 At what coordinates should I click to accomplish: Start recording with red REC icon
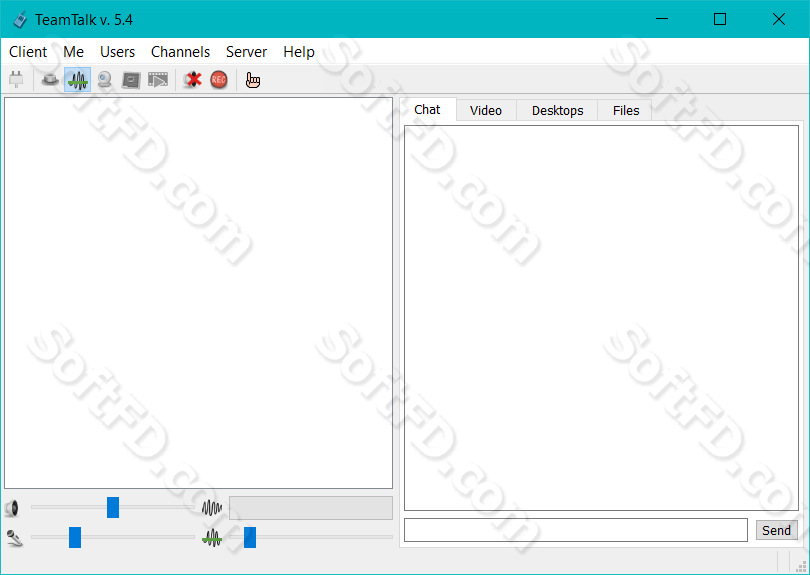(219, 80)
